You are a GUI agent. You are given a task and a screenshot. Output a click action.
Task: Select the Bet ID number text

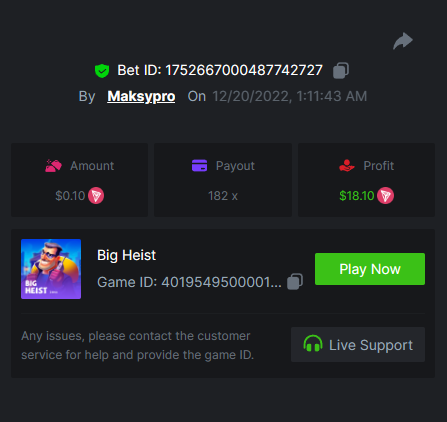(x=244, y=70)
